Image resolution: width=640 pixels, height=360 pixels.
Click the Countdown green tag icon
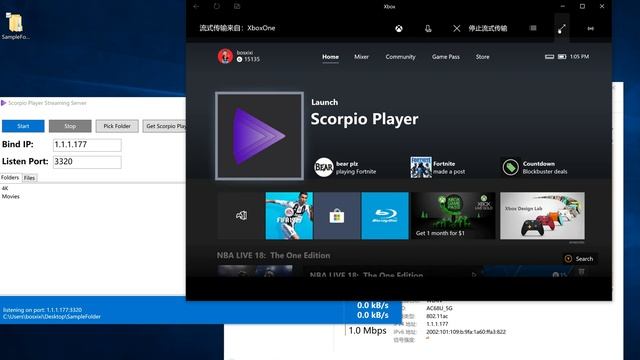[x=510, y=167]
